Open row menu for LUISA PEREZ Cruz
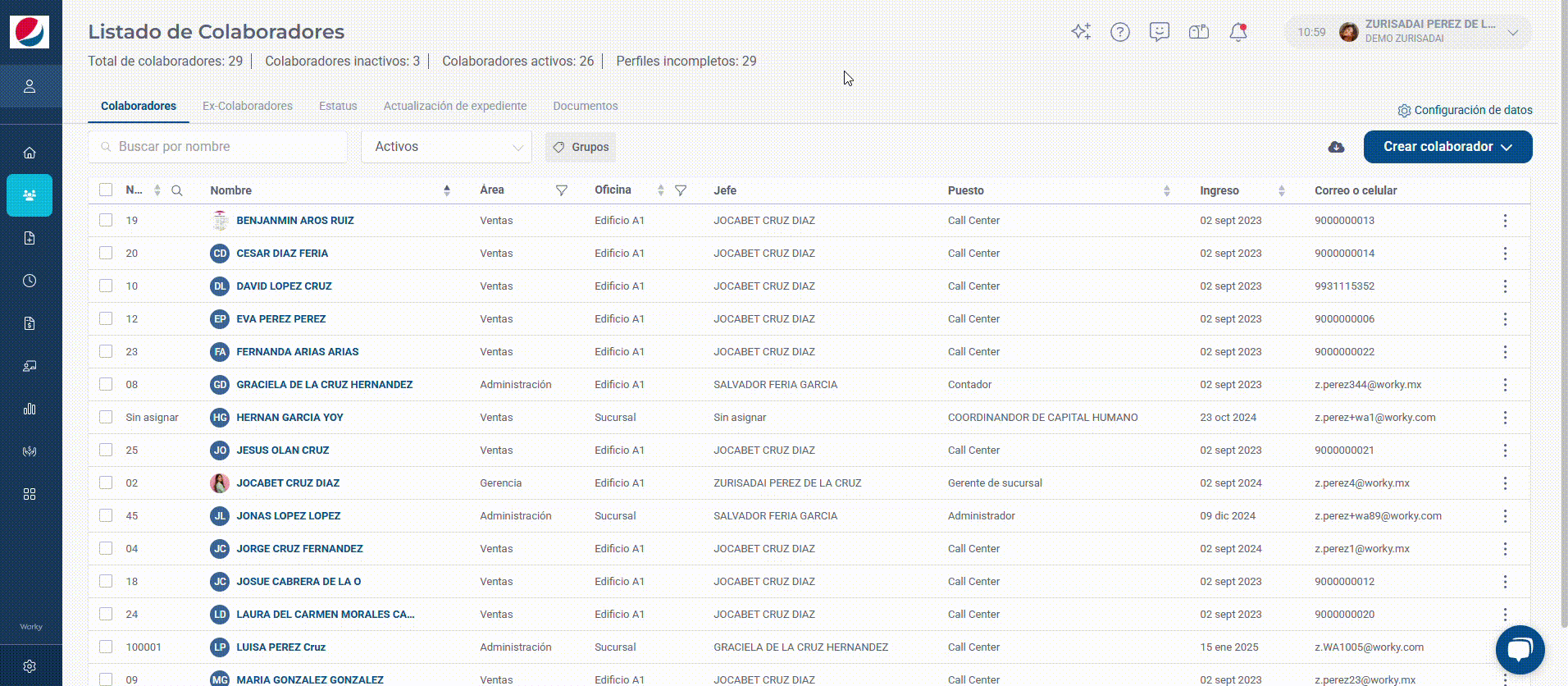This screenshot has width=1568, height=686. click(x=1505, y=647)
